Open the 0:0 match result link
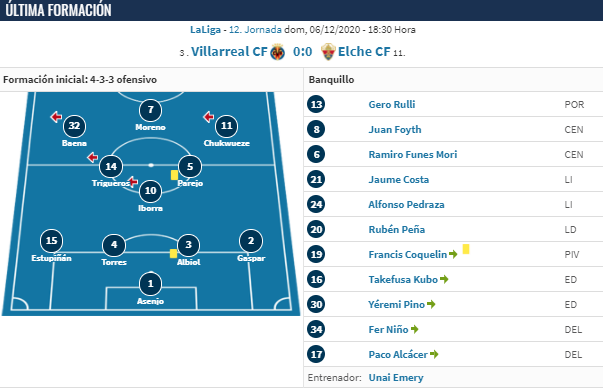 pos(303,52)
